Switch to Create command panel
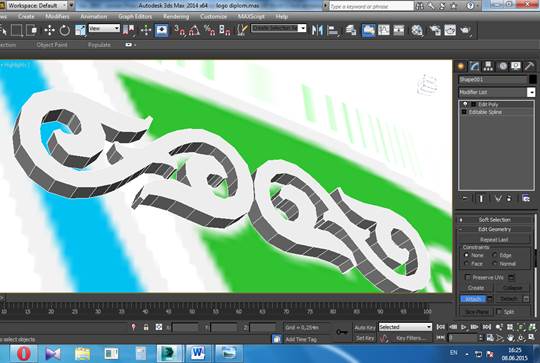 coord(461,66)
